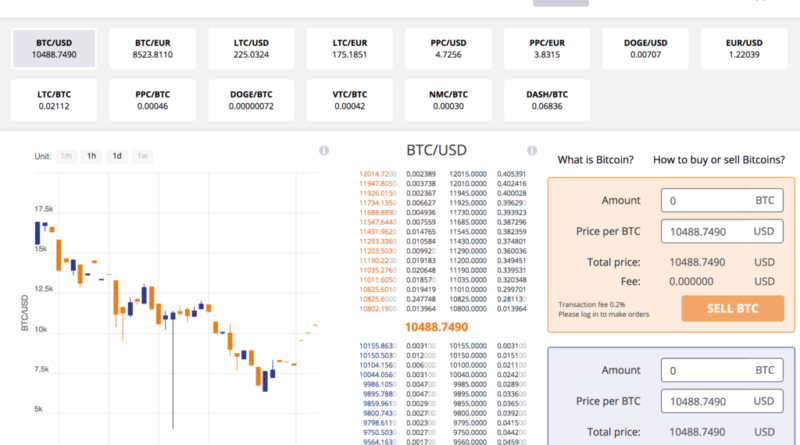Click the ask price 11734.135
Screen dimensions: 800x445
click(x=378, y=203)
